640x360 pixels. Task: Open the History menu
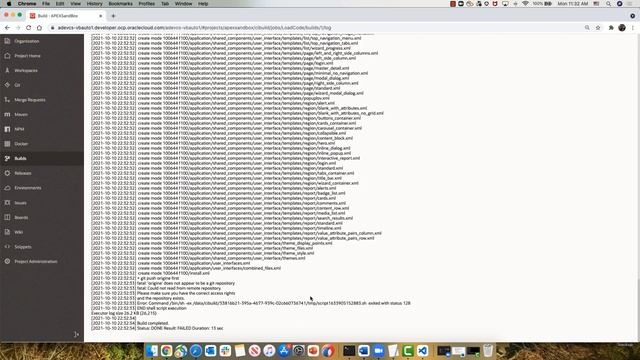coord(94,4)
